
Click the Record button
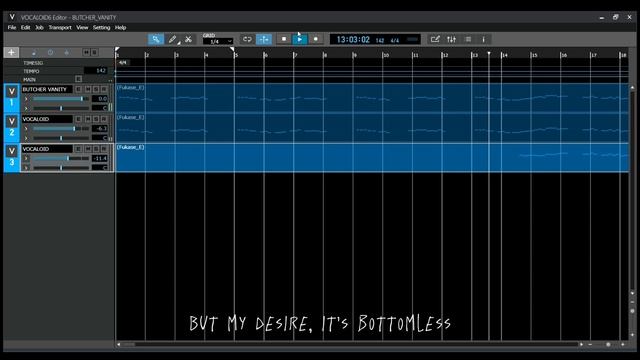coord(316,39)
